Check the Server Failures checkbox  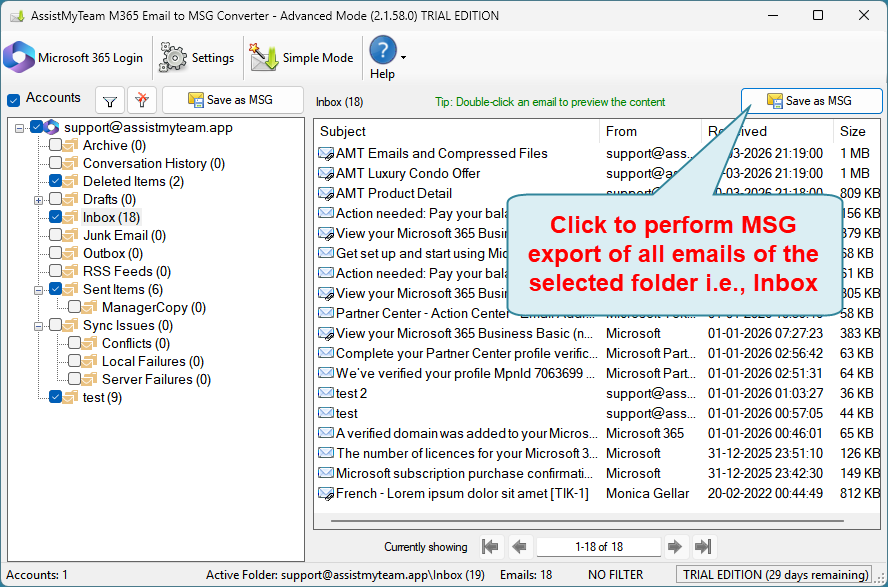(74, 379)
